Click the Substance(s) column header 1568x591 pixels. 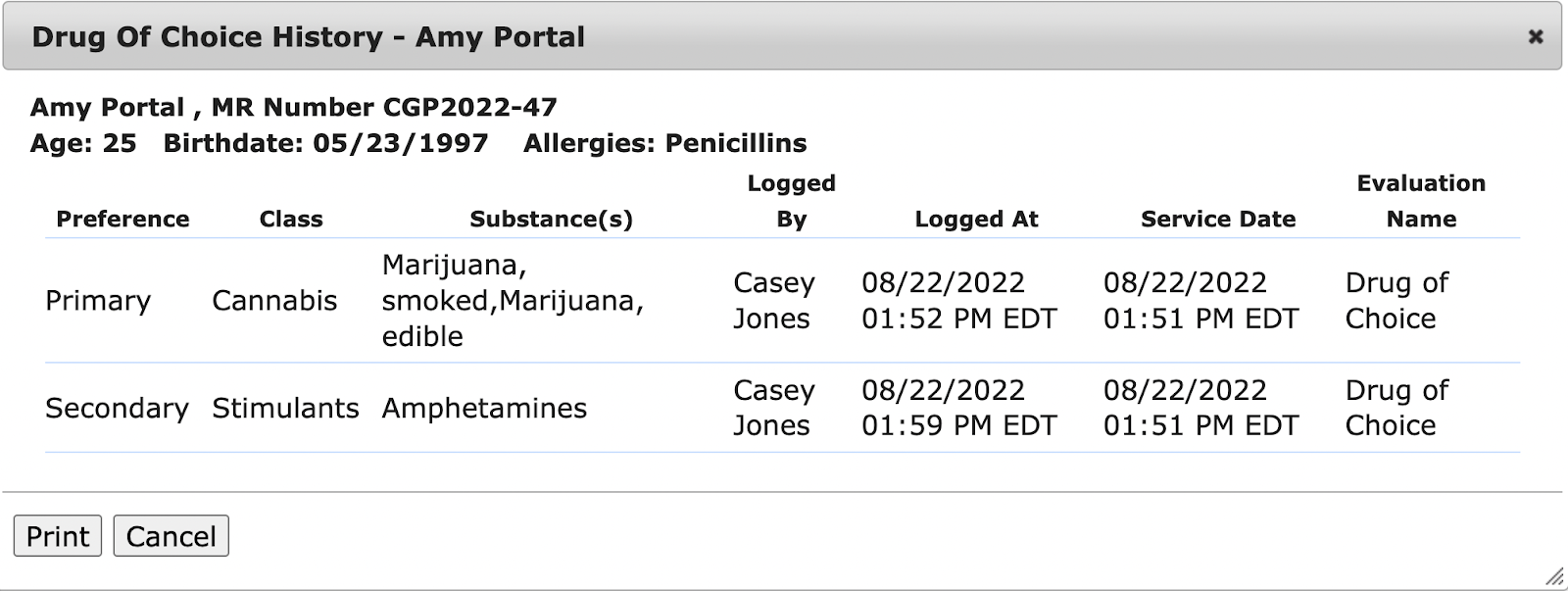[x=551, y=219]
